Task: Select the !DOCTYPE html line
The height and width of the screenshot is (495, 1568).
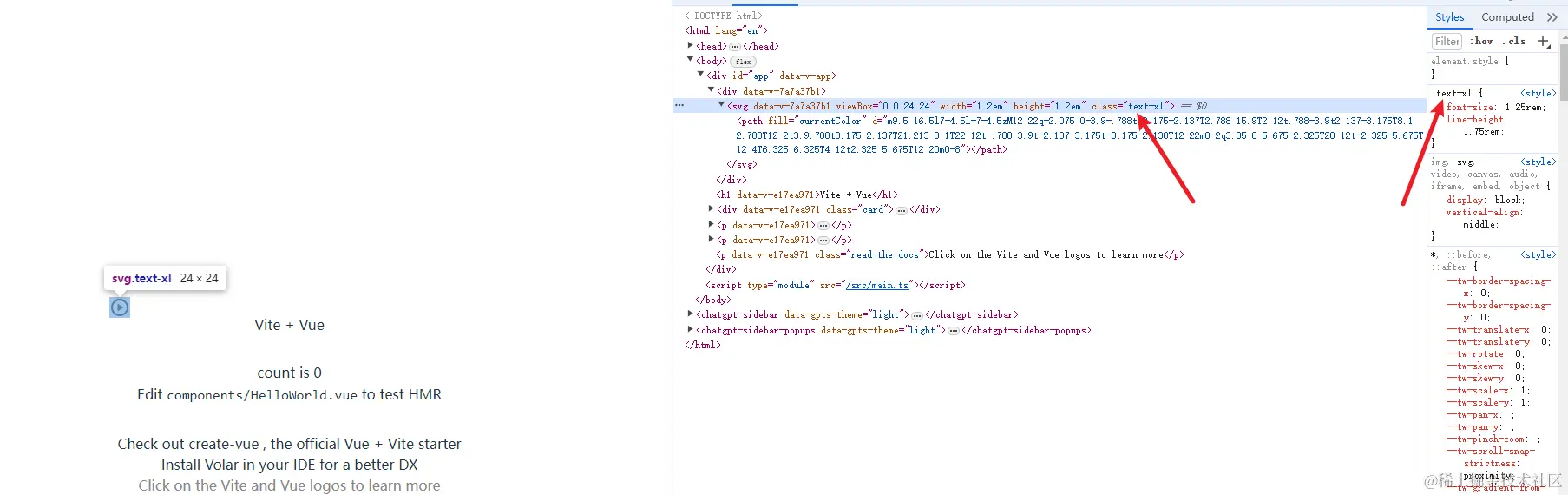Action: pos(724,16)
